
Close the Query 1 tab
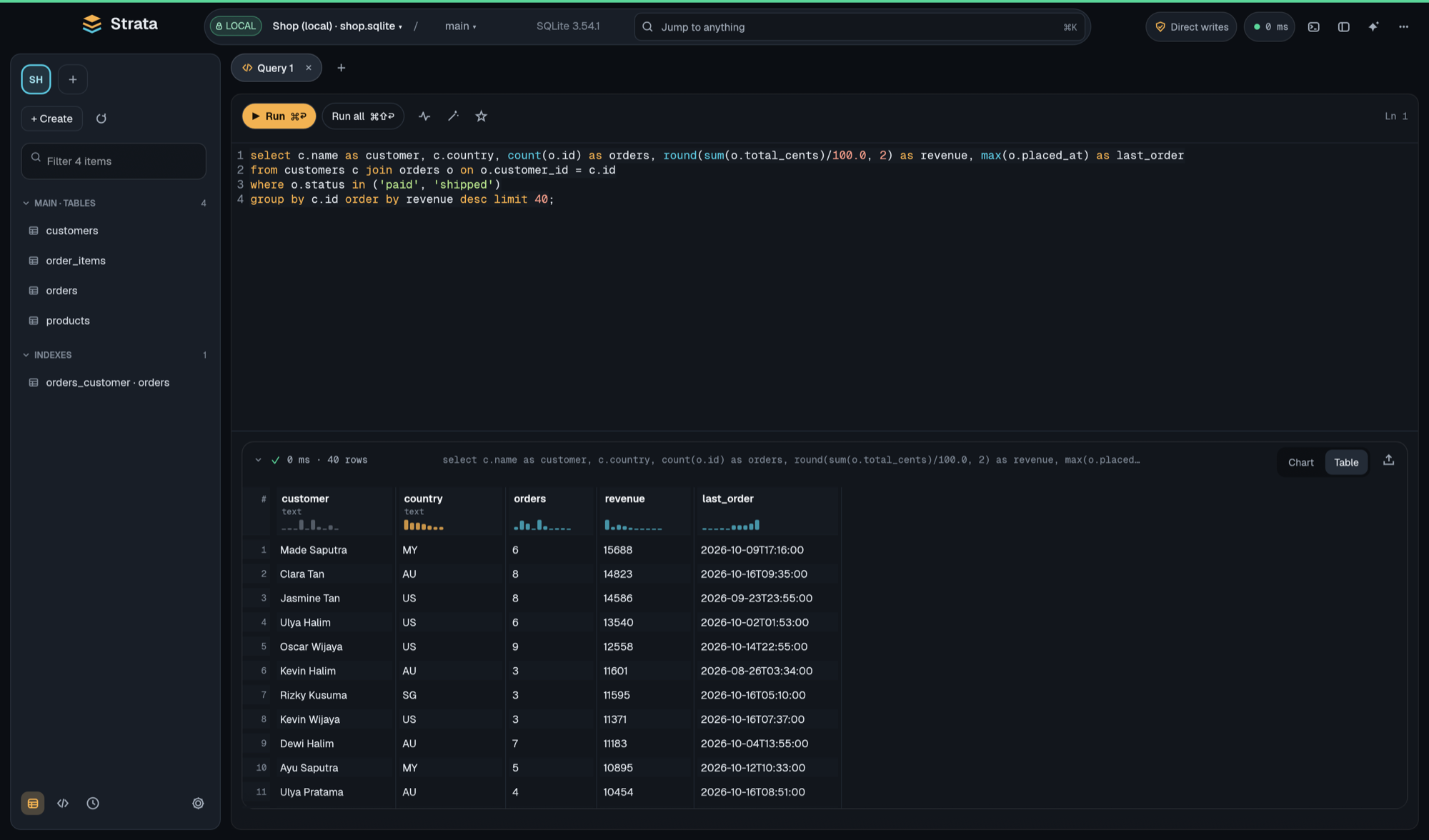(309, 68)
